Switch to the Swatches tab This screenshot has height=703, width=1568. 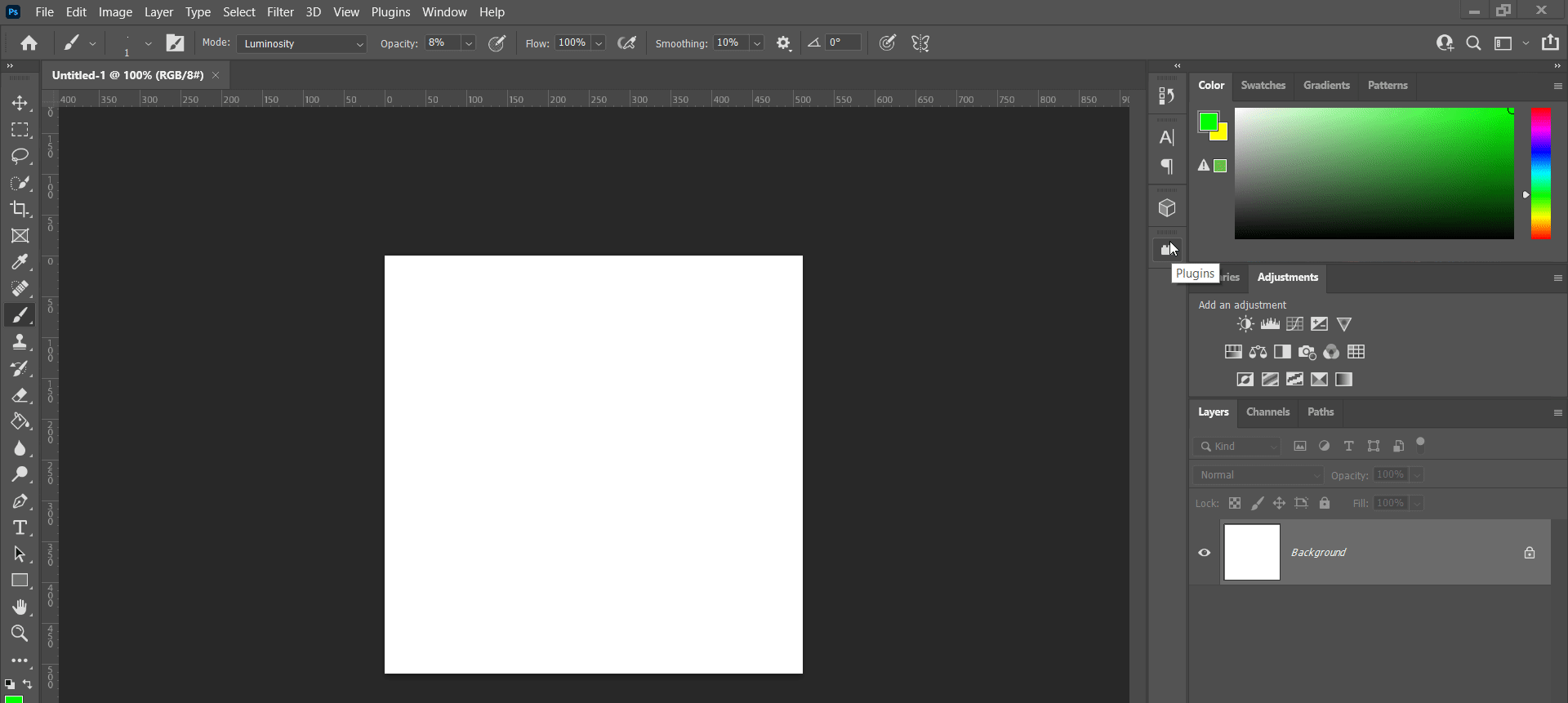tap(1263, 86)
